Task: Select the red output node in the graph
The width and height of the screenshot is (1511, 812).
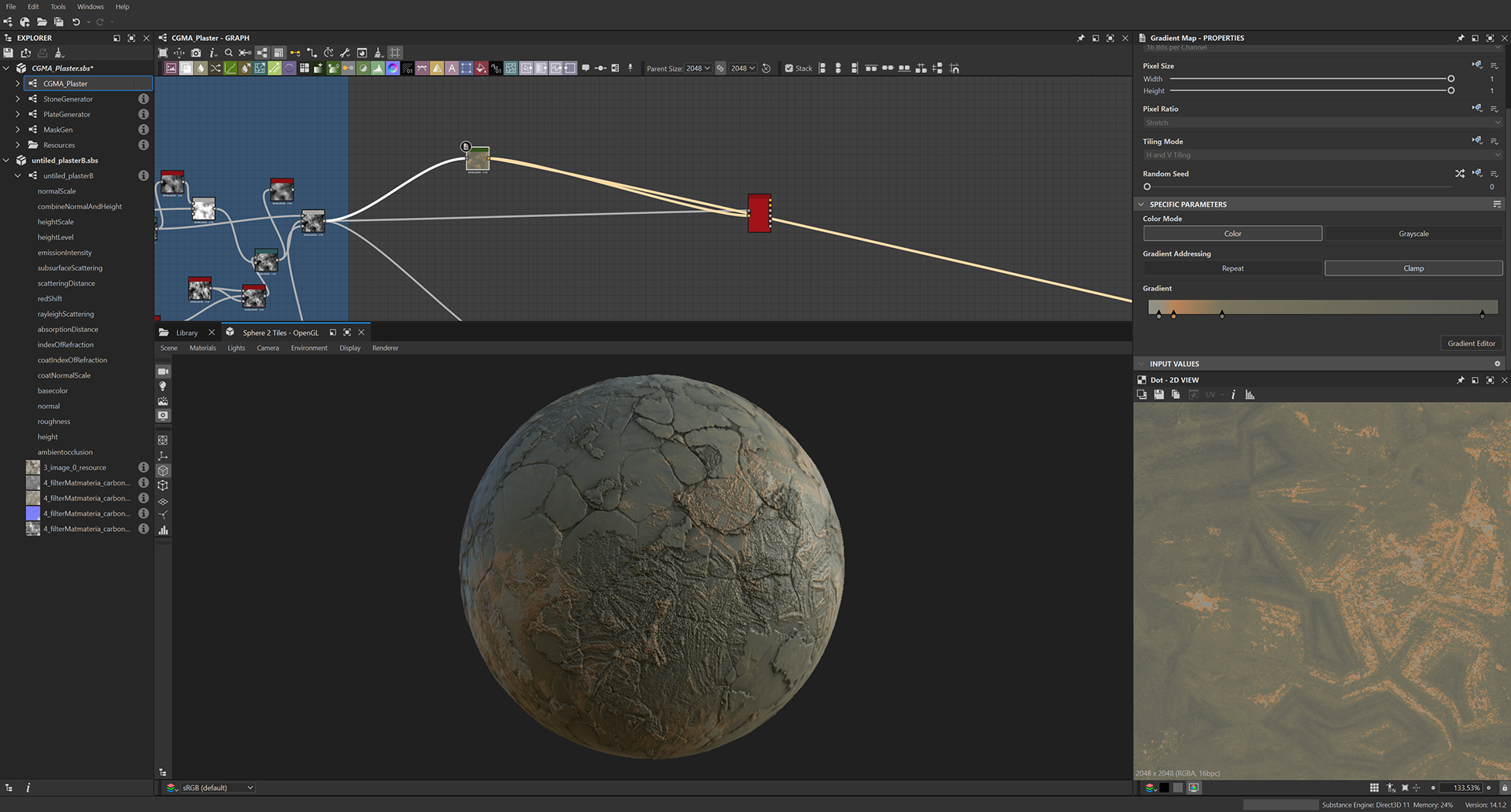Action: pyautogui.click(x=759, y=213)
